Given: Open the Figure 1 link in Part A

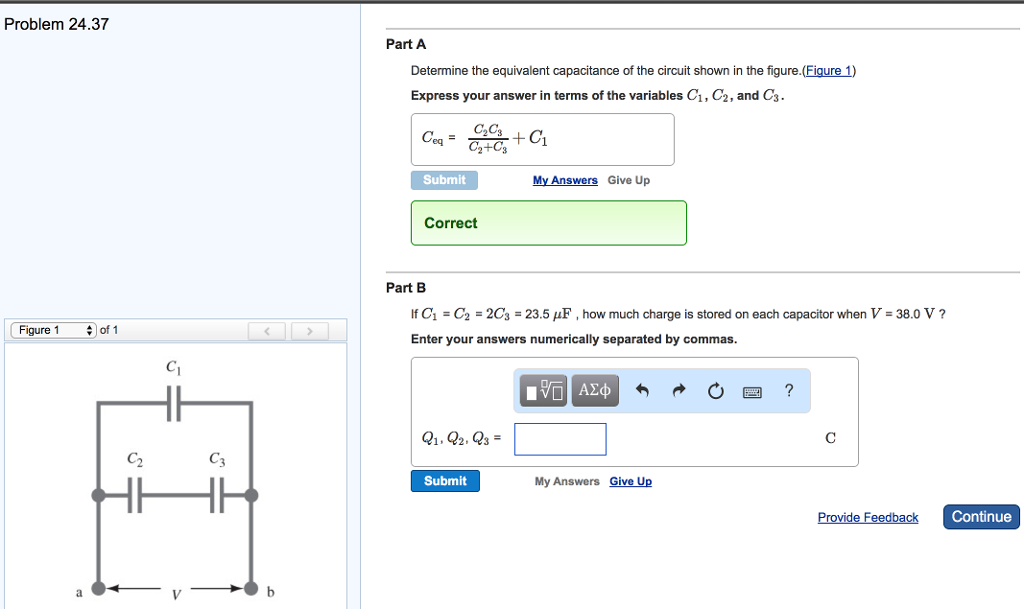Looking at the screenshot, I should (828, 70).
